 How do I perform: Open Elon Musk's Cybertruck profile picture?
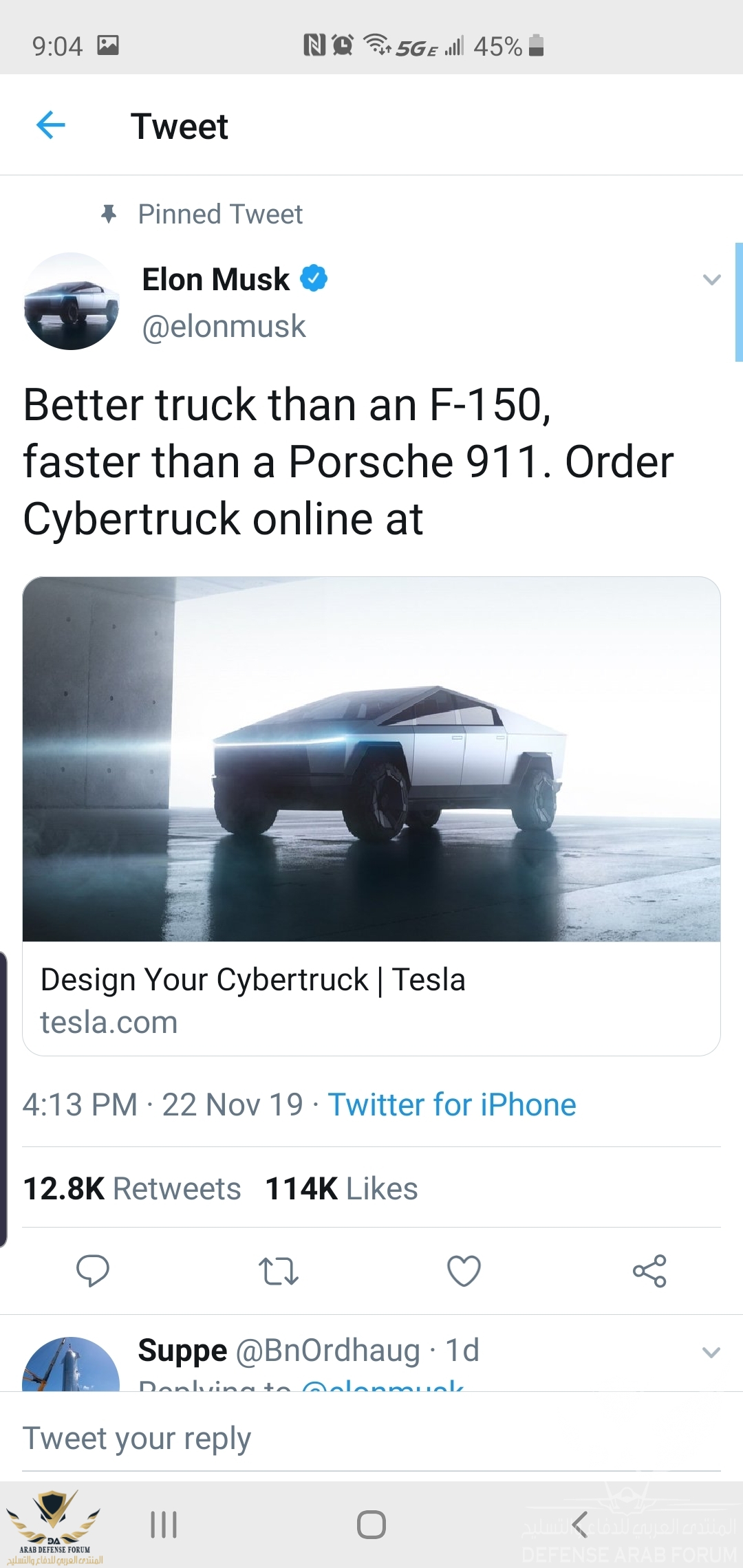72,301
